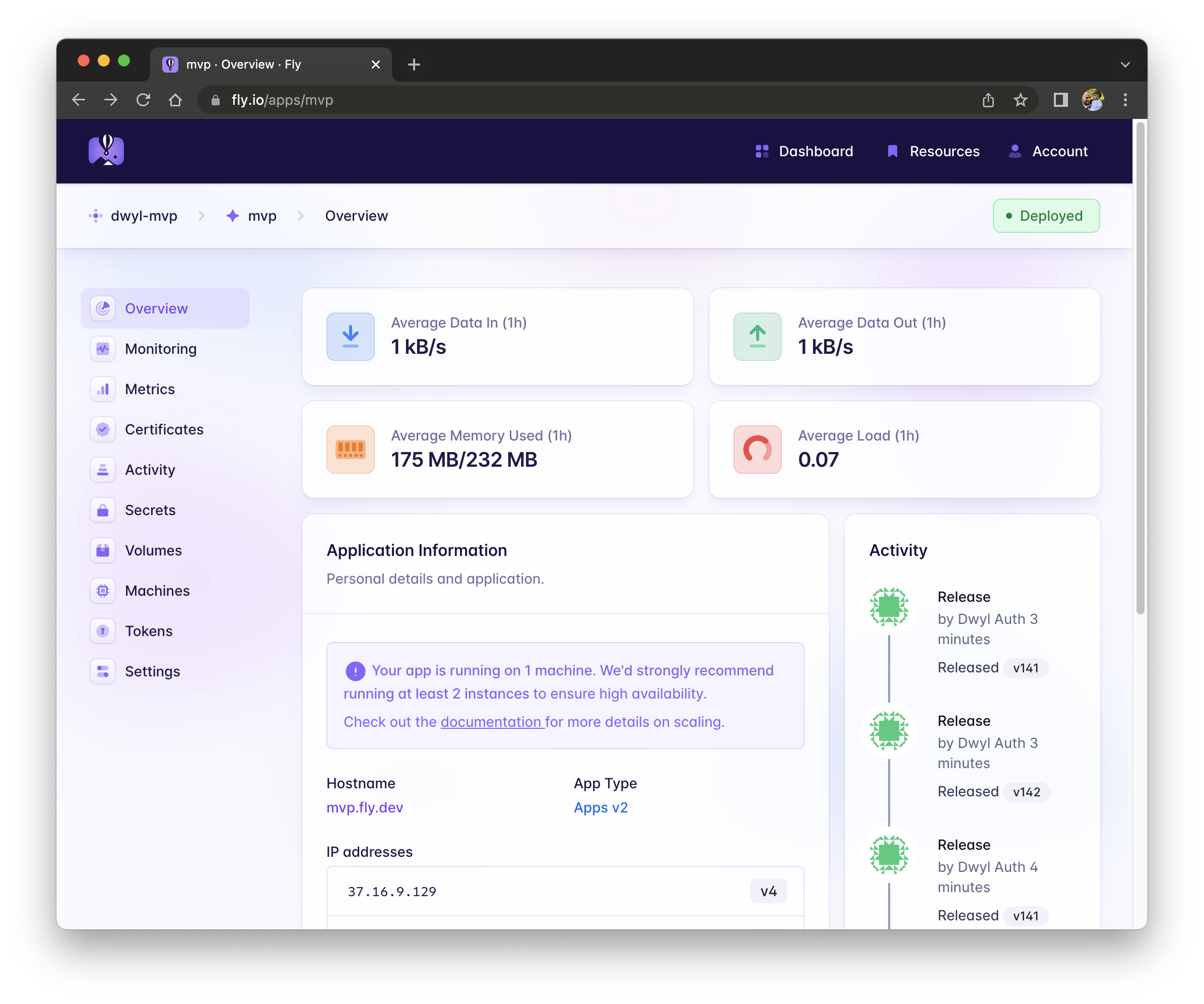Click the Apps v2 link
1204x1004 pixels.
(600, 807)
